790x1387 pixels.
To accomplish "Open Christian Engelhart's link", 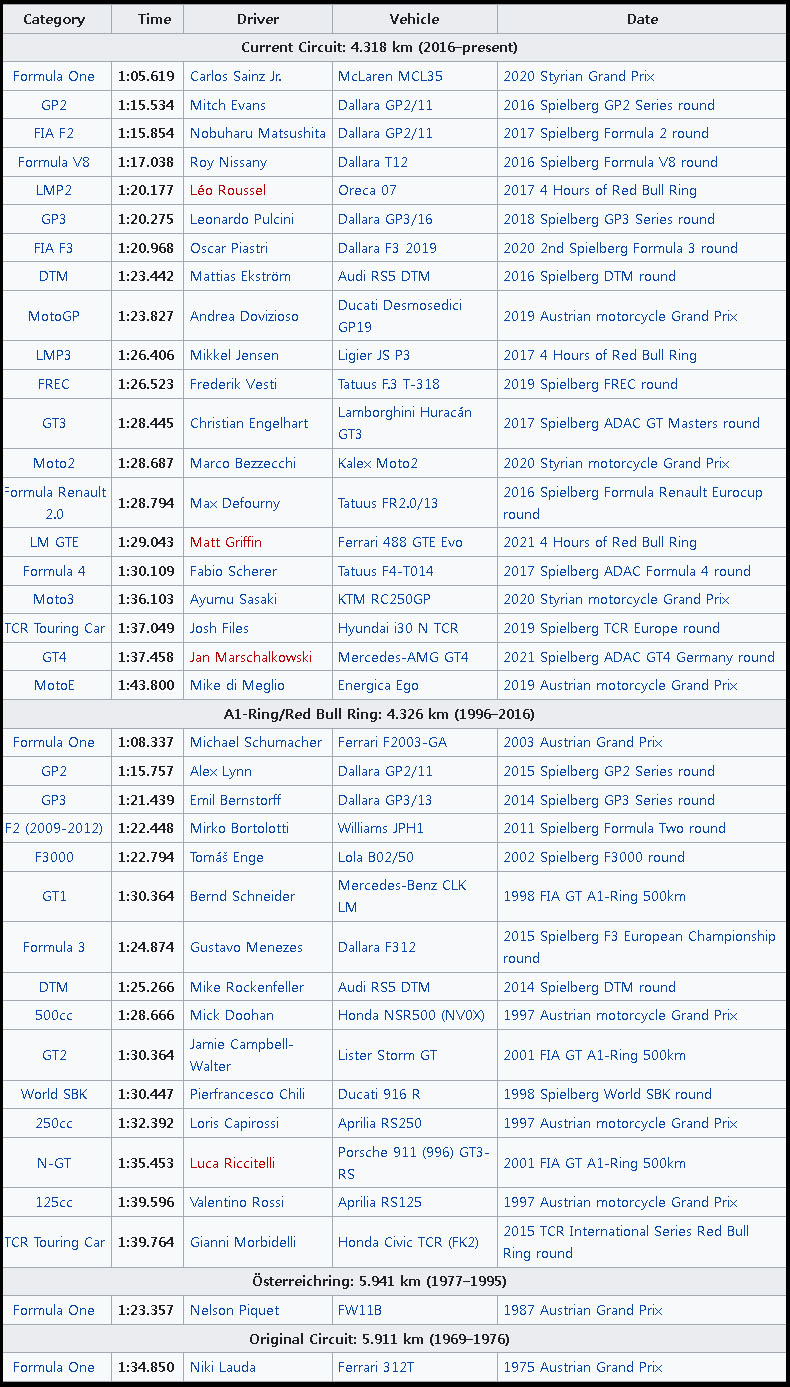I will (250, 423).
